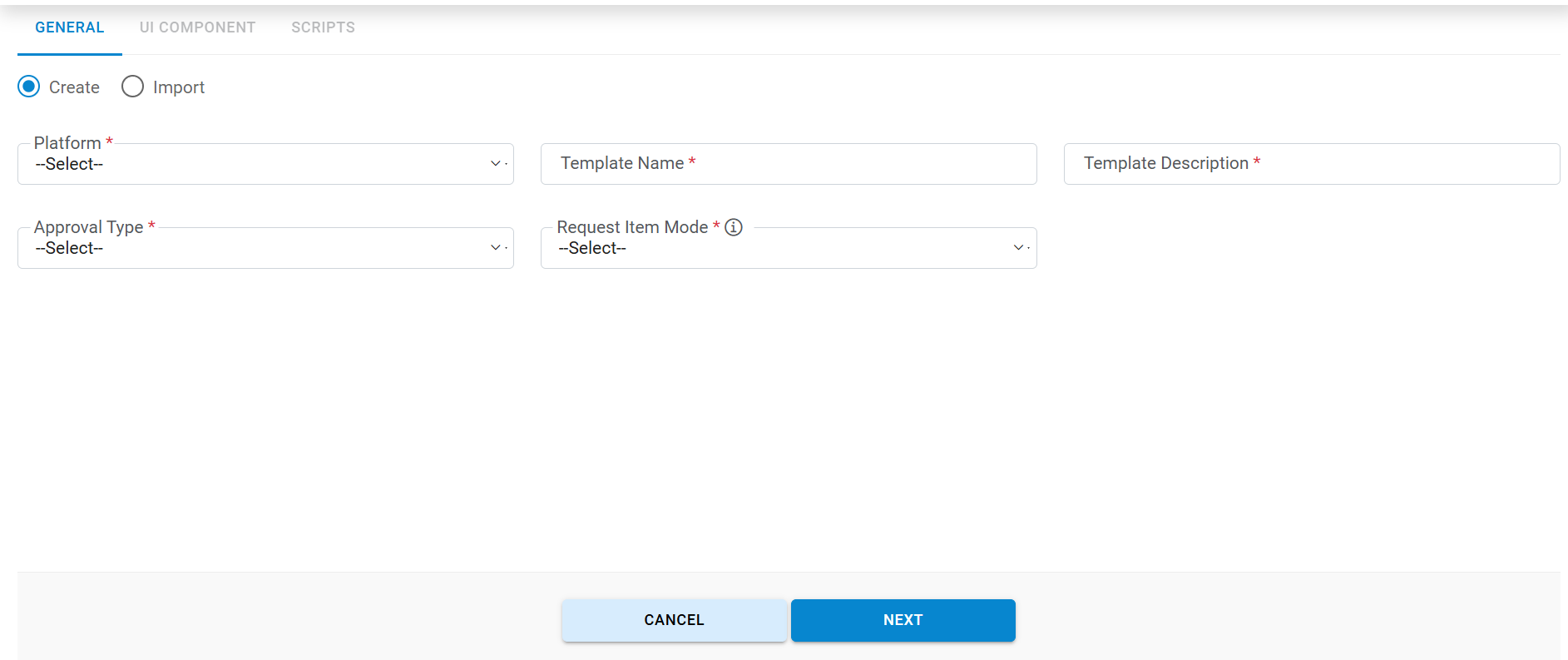Screen dimensions: 1568x660
Task: Go to the General tab
Action: click(x=70, y=27)
